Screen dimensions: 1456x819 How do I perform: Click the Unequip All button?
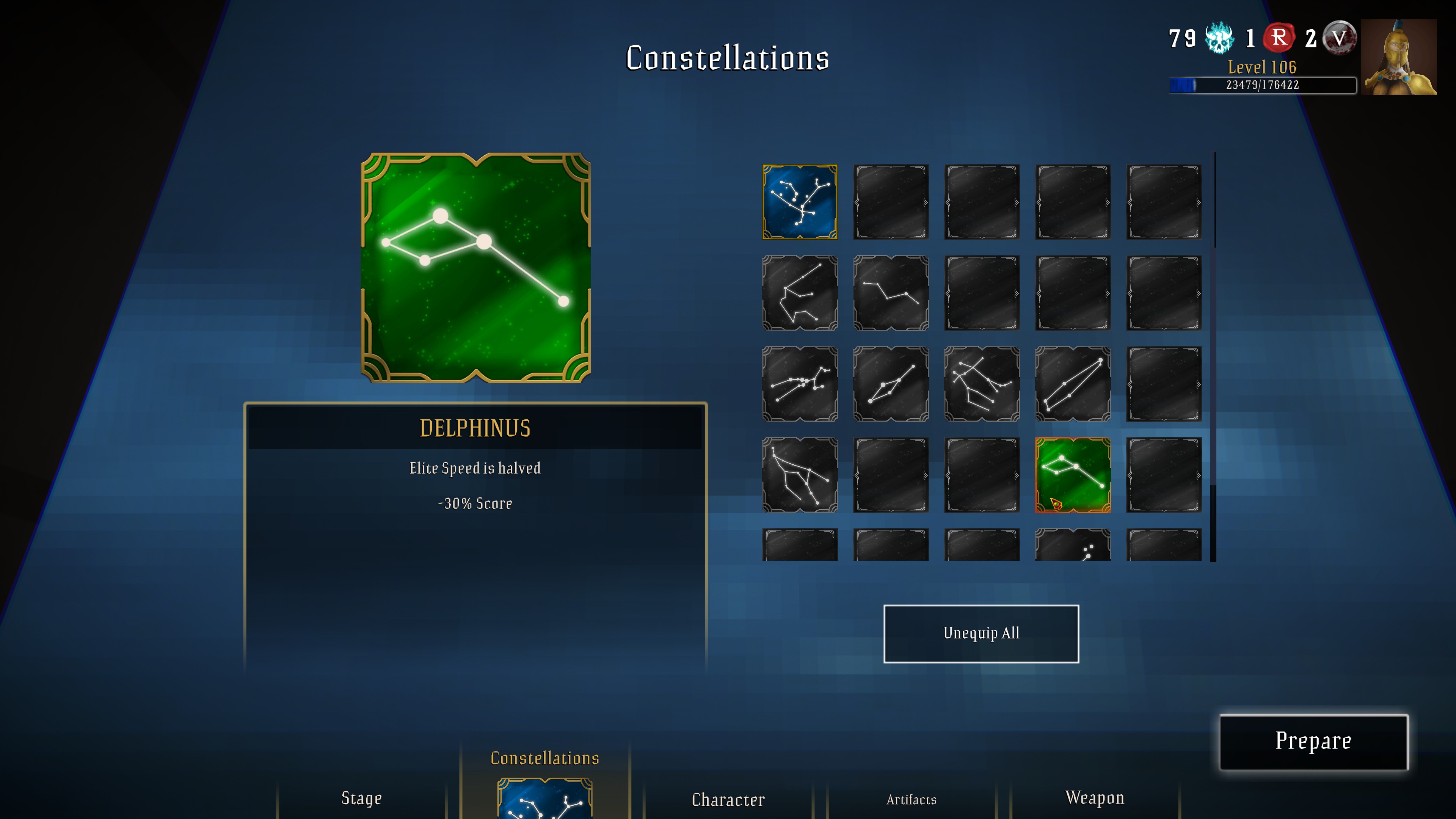click(x=981, y=634)
